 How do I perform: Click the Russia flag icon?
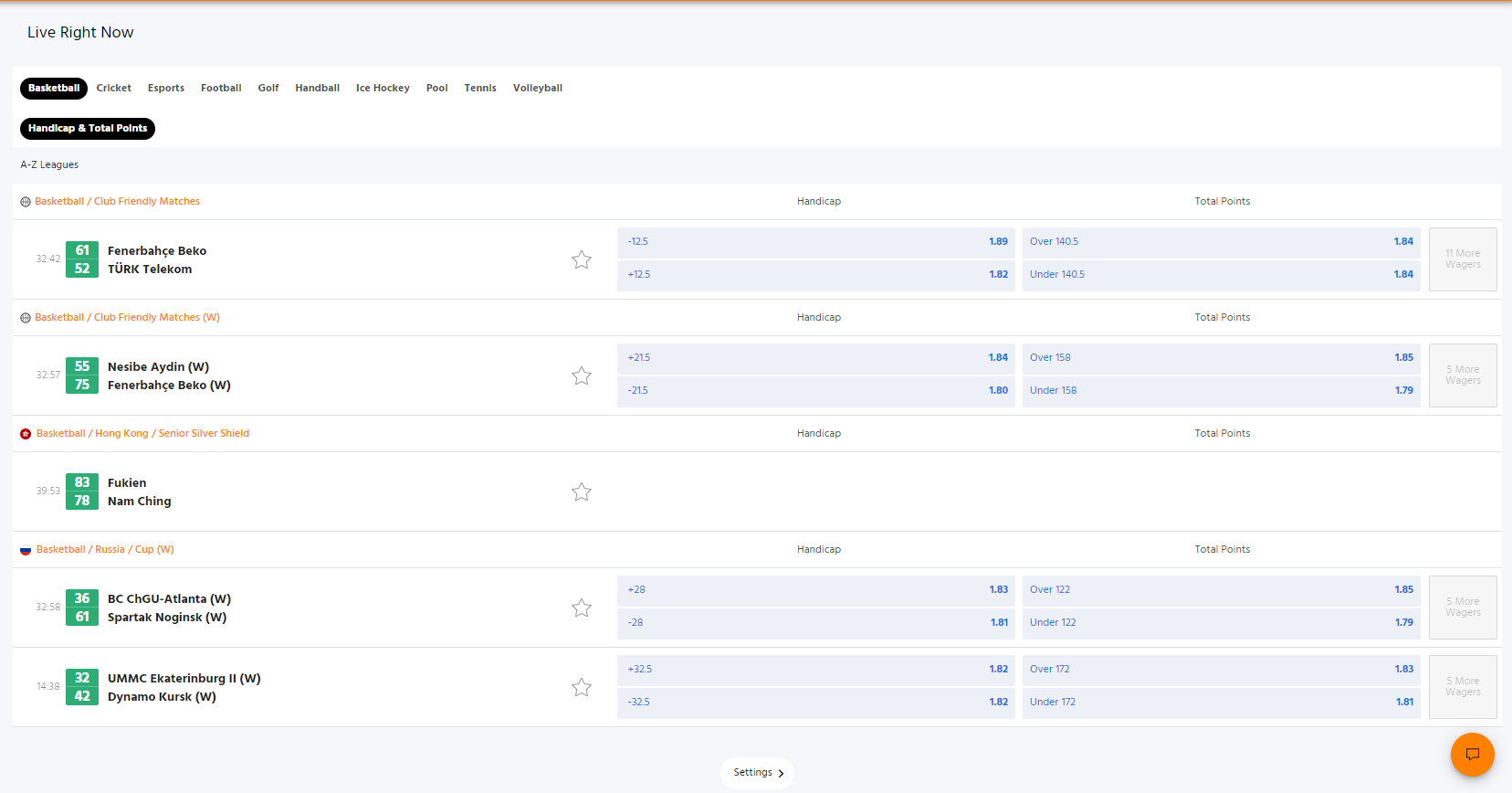26,550
